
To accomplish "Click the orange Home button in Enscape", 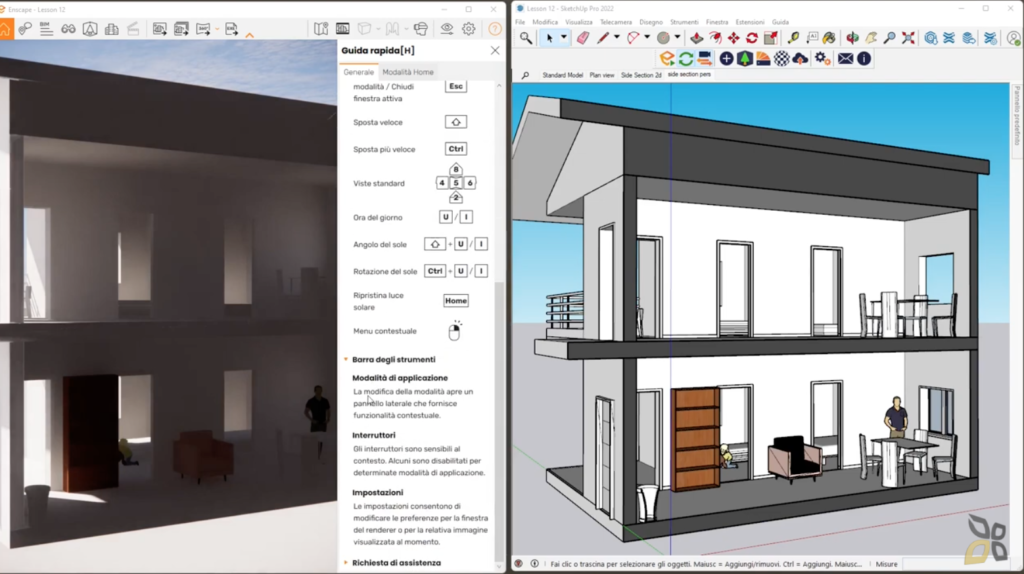I will pyautogui.click(x=6, y=29).
